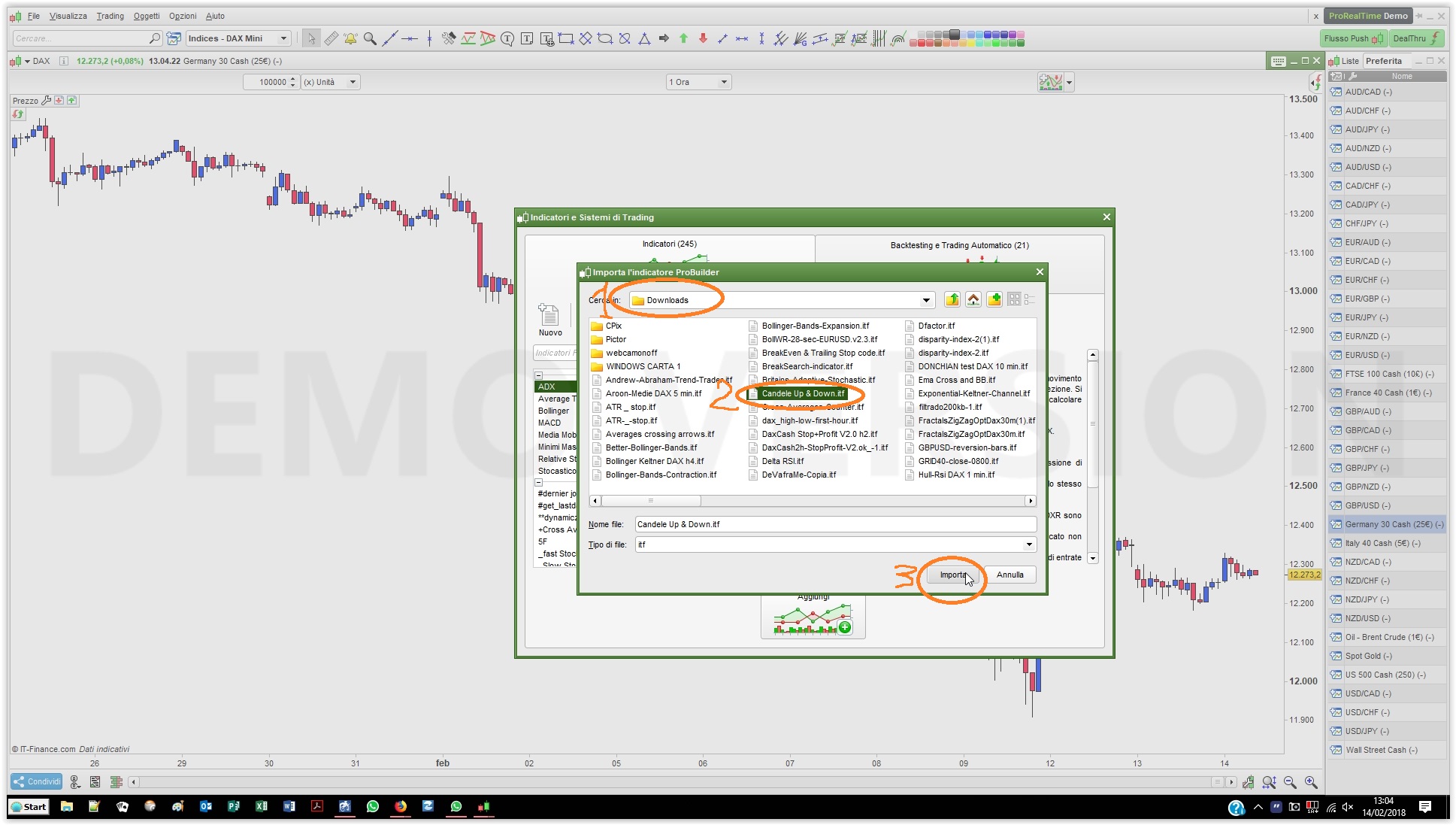Toggle DealThru option
Viewport: 1456px width, 825px height.
[1416, 38]
